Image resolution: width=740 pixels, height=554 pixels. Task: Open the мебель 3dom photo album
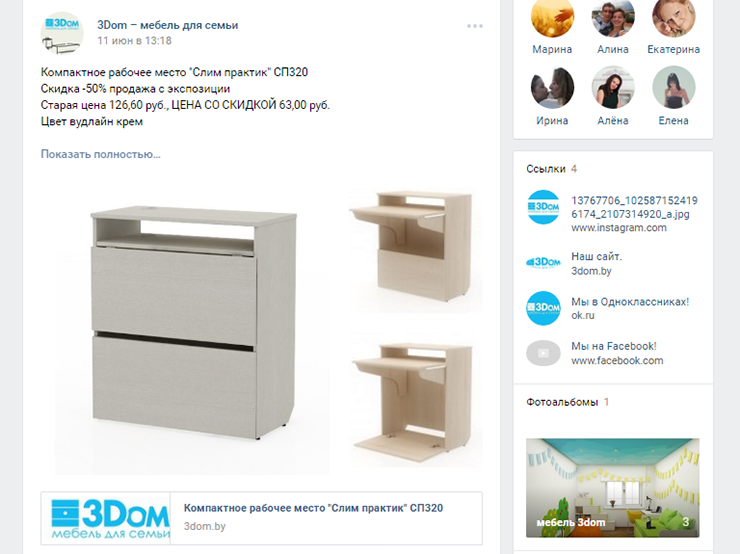613,488
